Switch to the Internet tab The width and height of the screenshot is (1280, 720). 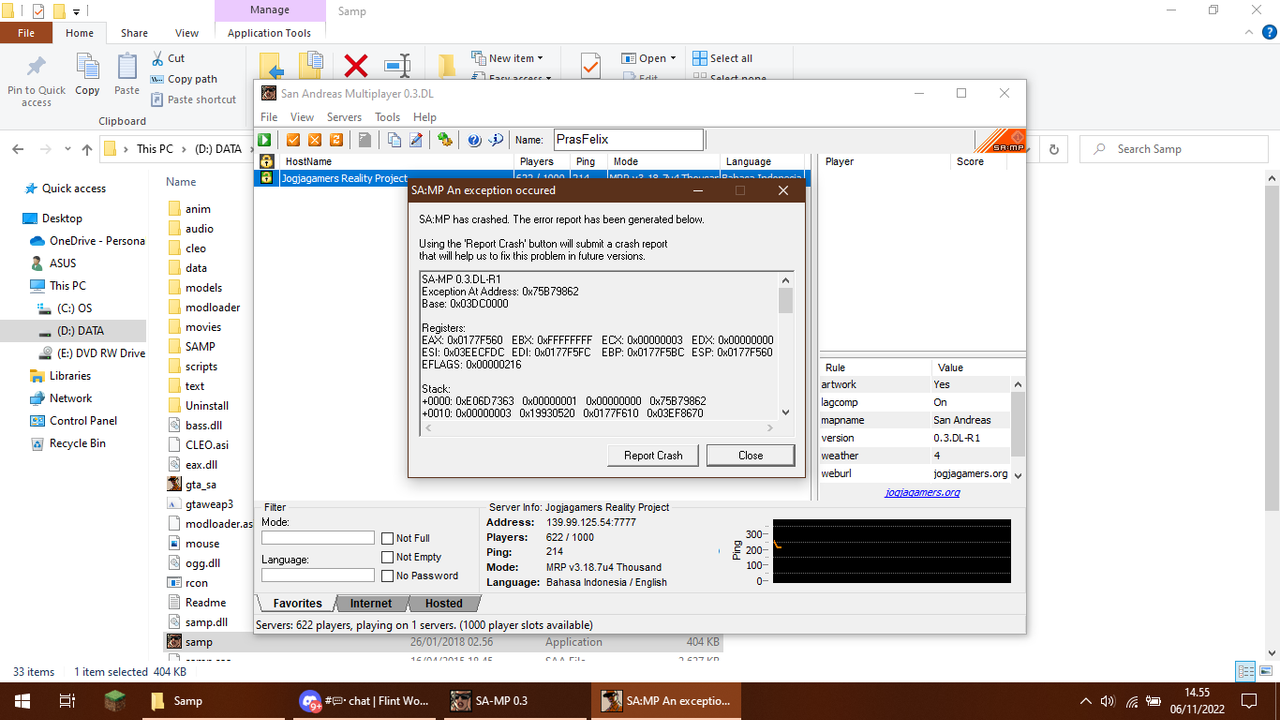(371, 603)
